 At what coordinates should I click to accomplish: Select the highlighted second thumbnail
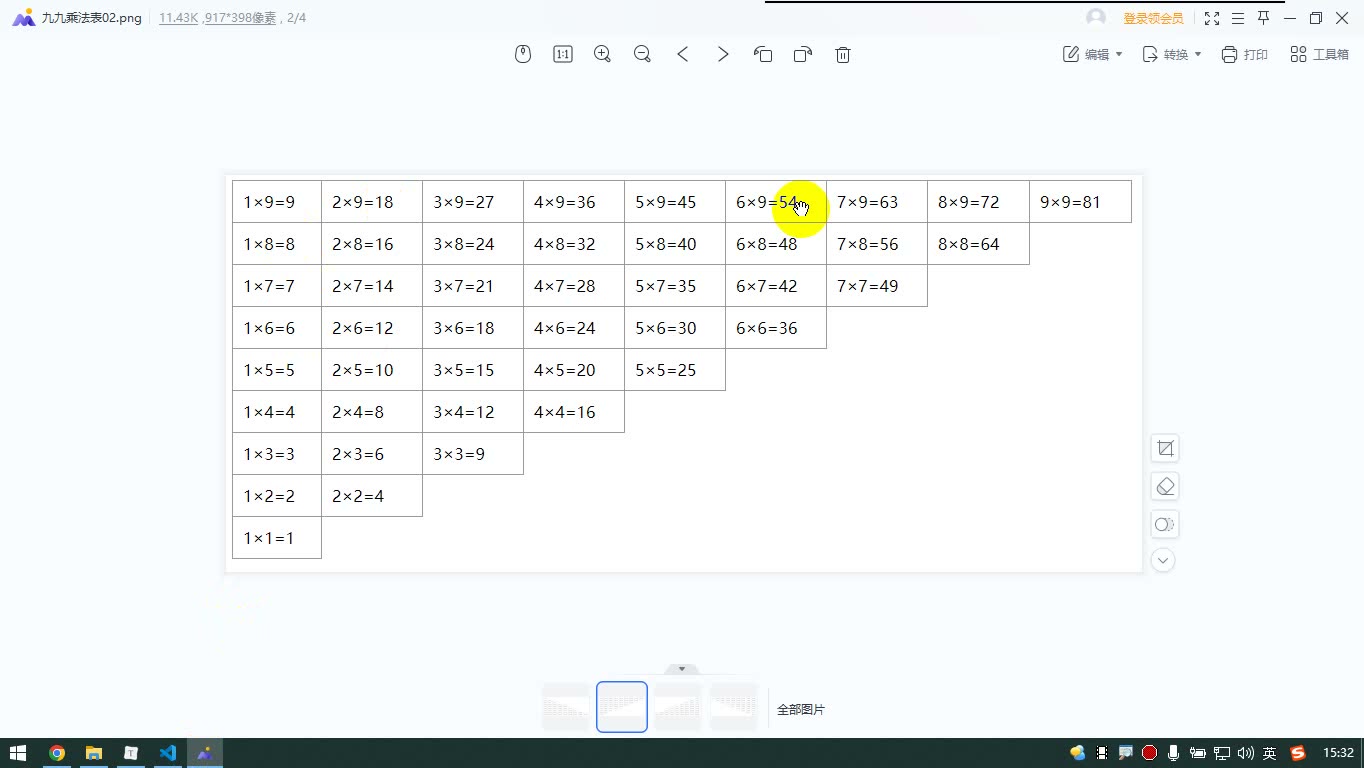click(622, 707)
